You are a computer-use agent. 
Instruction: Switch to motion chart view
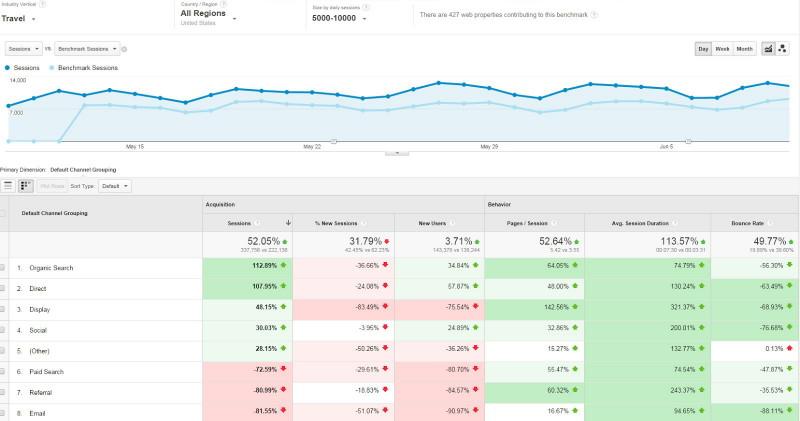coord(784,48)
